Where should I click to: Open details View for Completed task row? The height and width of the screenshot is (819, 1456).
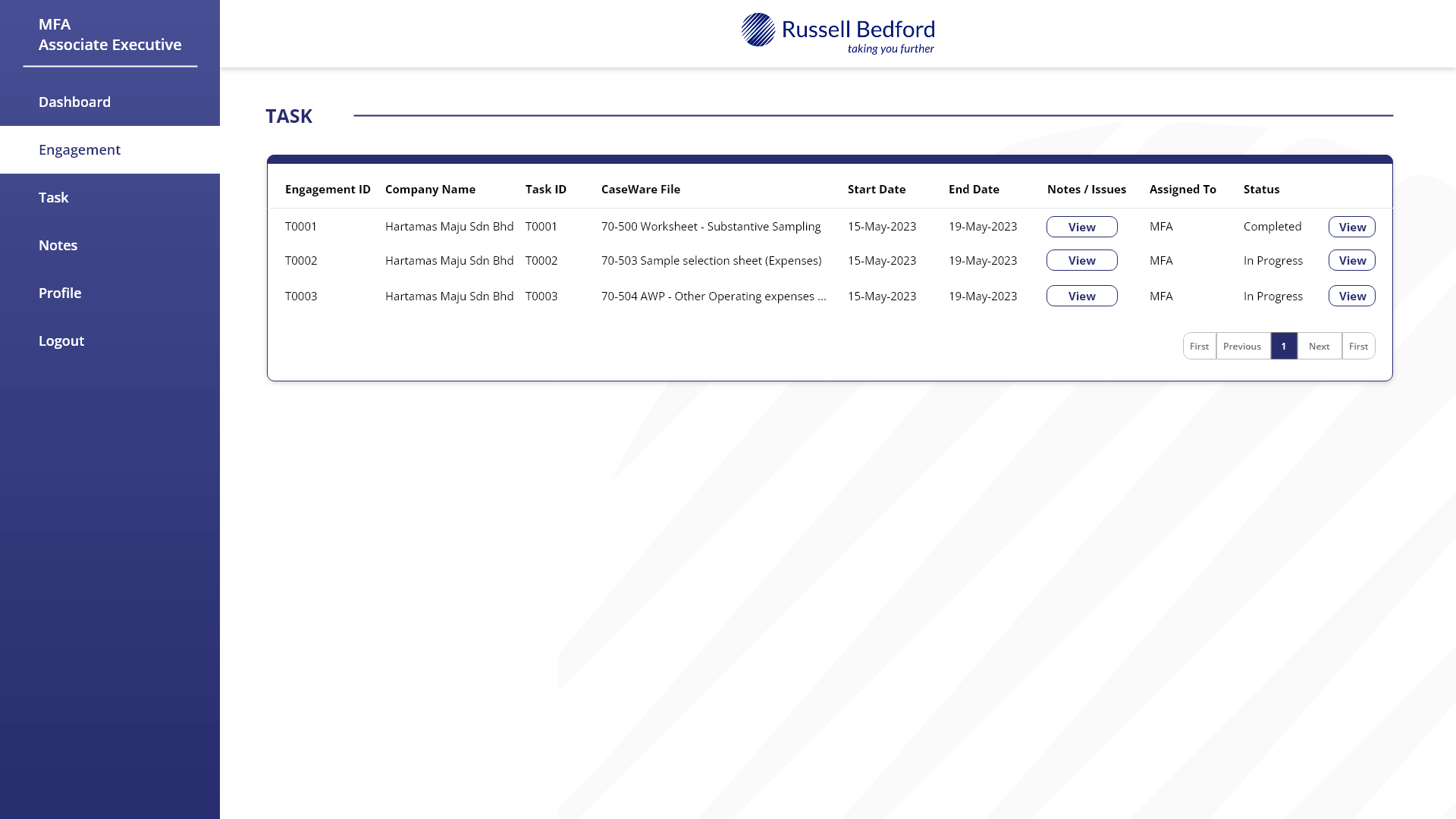pos(1351,227)
